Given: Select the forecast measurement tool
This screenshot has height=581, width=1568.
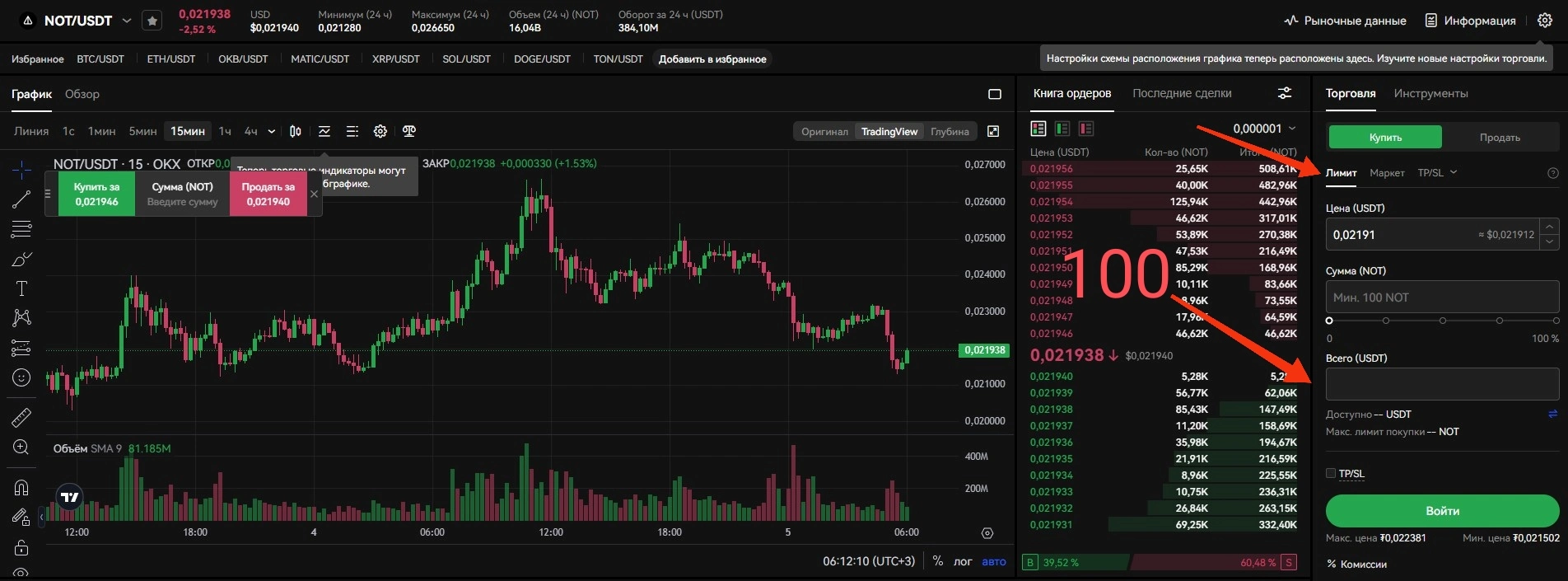Looking at the screenshot, I should [21, 348].
